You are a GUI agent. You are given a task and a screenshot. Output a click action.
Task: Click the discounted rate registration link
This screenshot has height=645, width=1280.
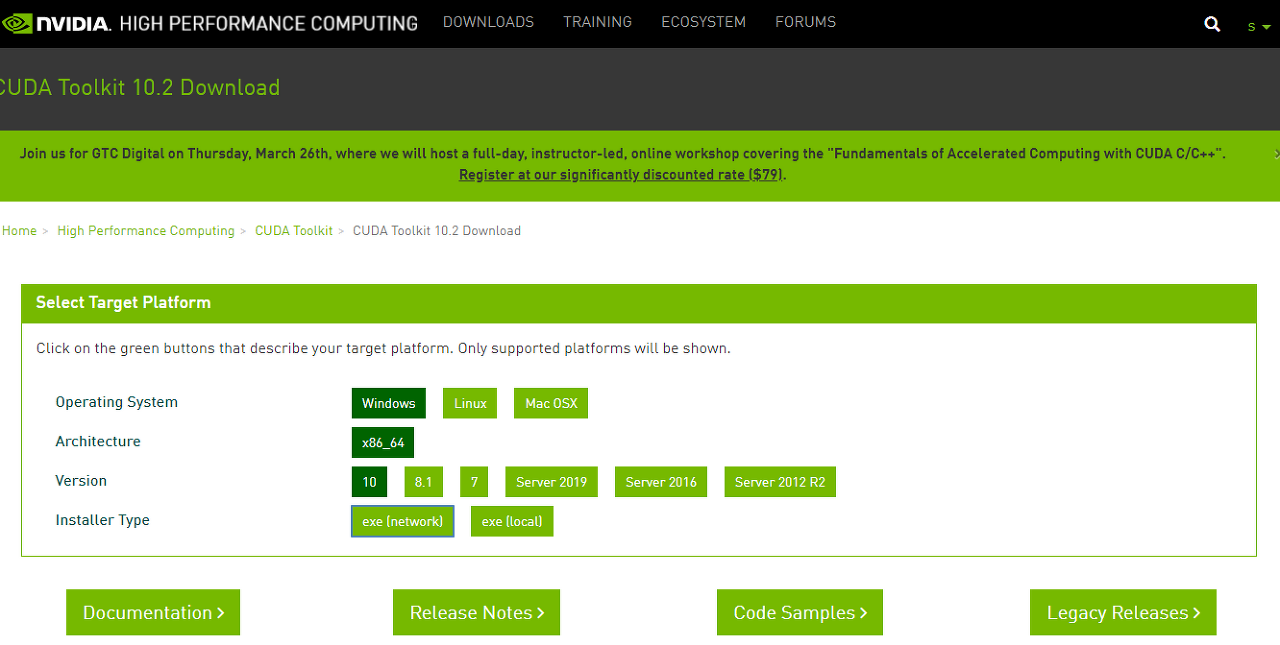click(621, 174)
